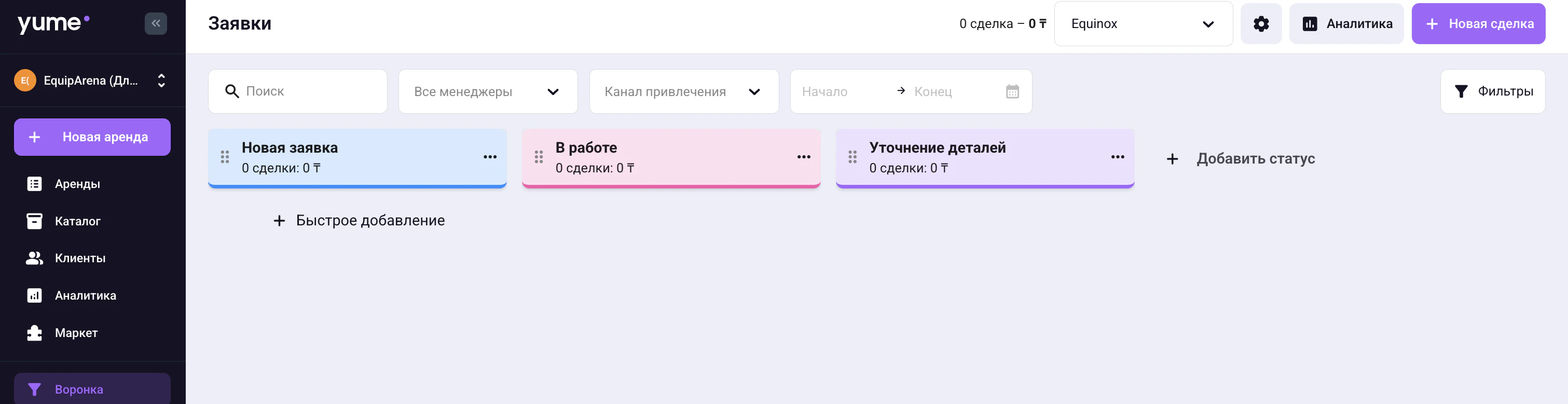1568x404 pixels.
Task: Select Воронка in the sidebar
Action: (x=78, y=389)
